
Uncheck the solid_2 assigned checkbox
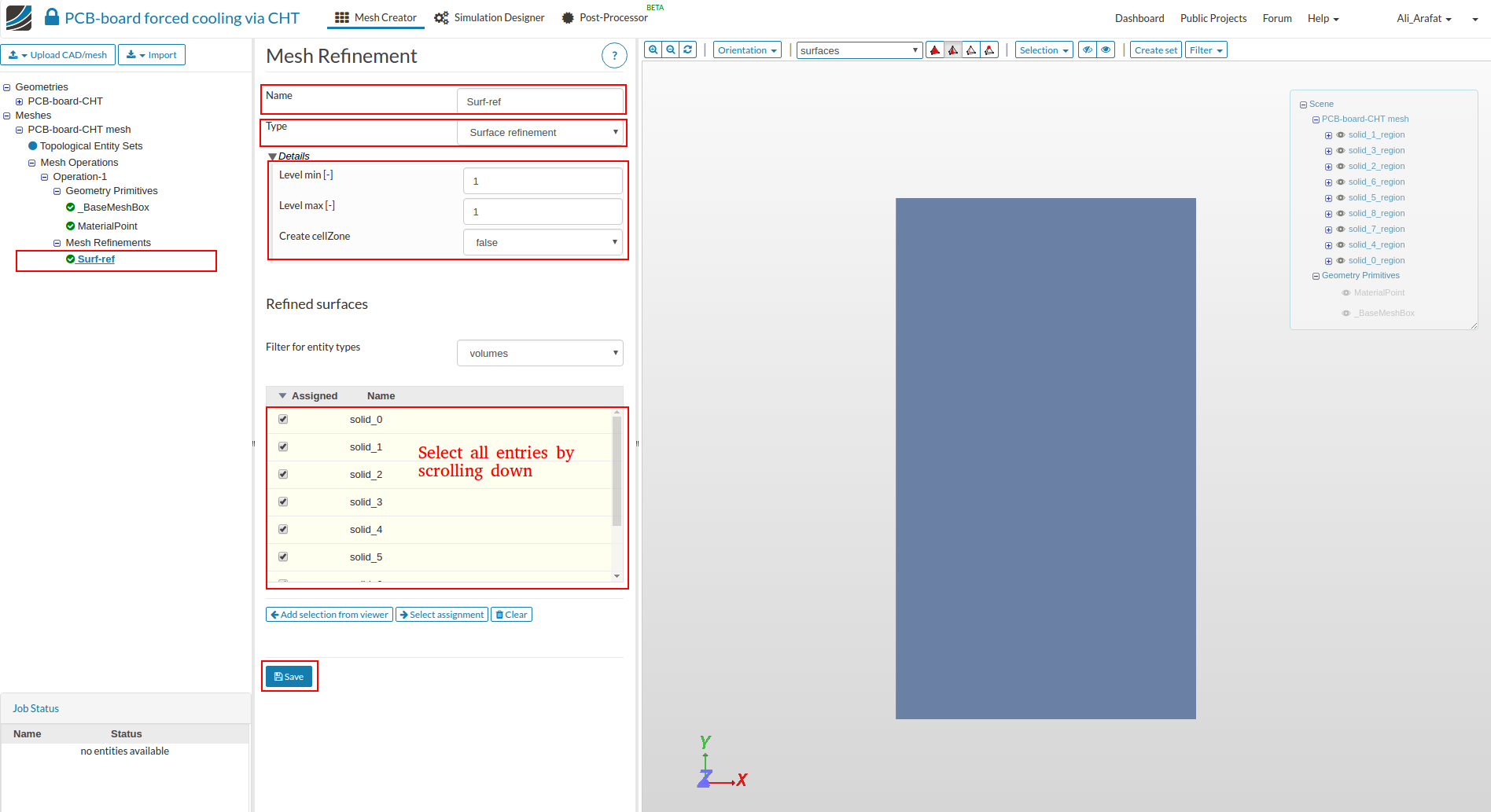coord(283,474)
